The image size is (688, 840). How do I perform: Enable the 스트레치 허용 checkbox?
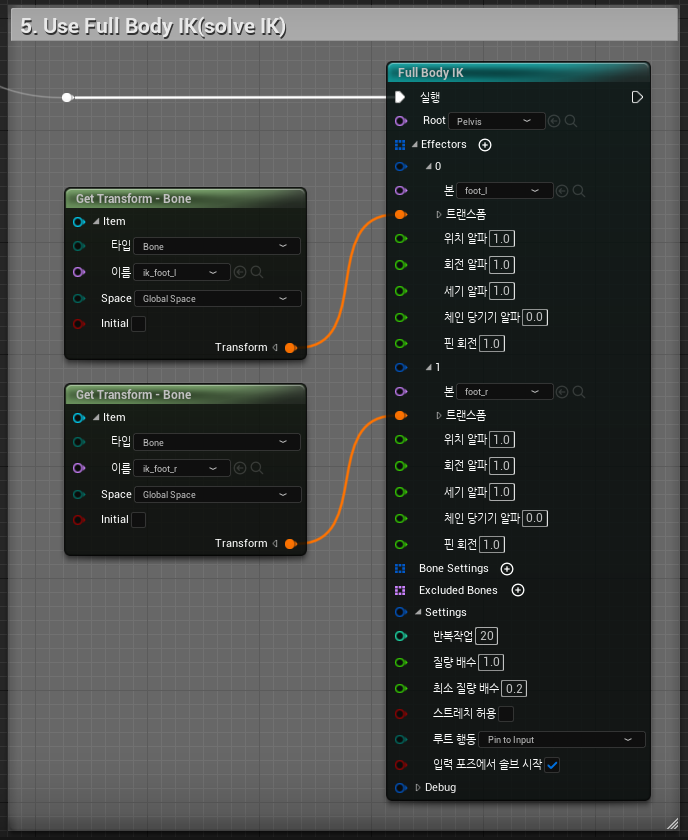506,714
